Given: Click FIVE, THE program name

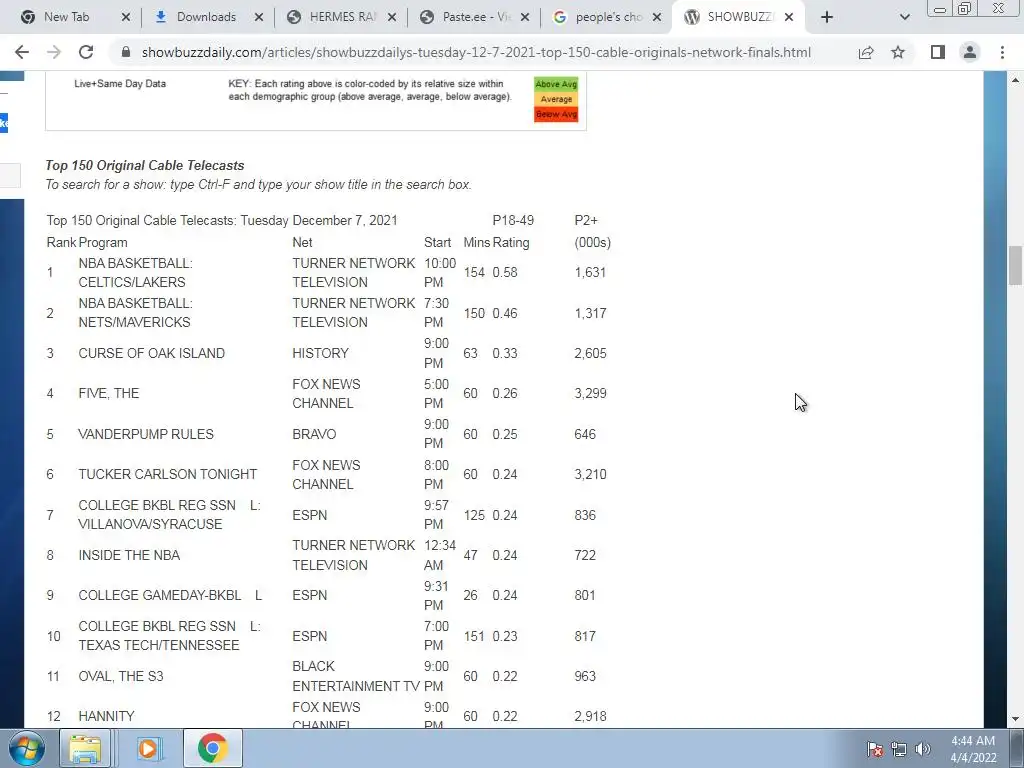Looking at the screenshot, I should [108, 394].
